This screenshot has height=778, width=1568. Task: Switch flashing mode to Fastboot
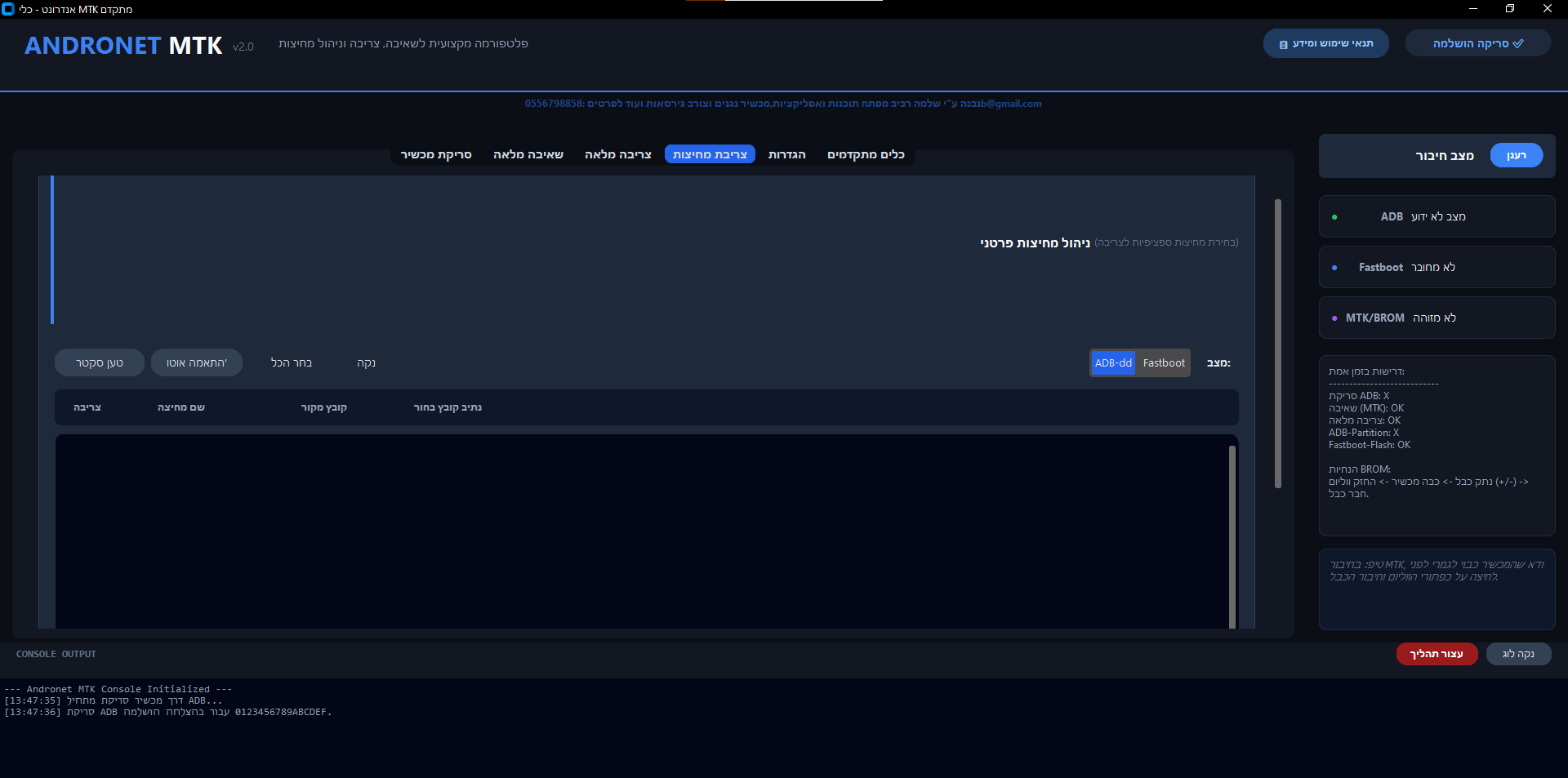pos(1164,363)
